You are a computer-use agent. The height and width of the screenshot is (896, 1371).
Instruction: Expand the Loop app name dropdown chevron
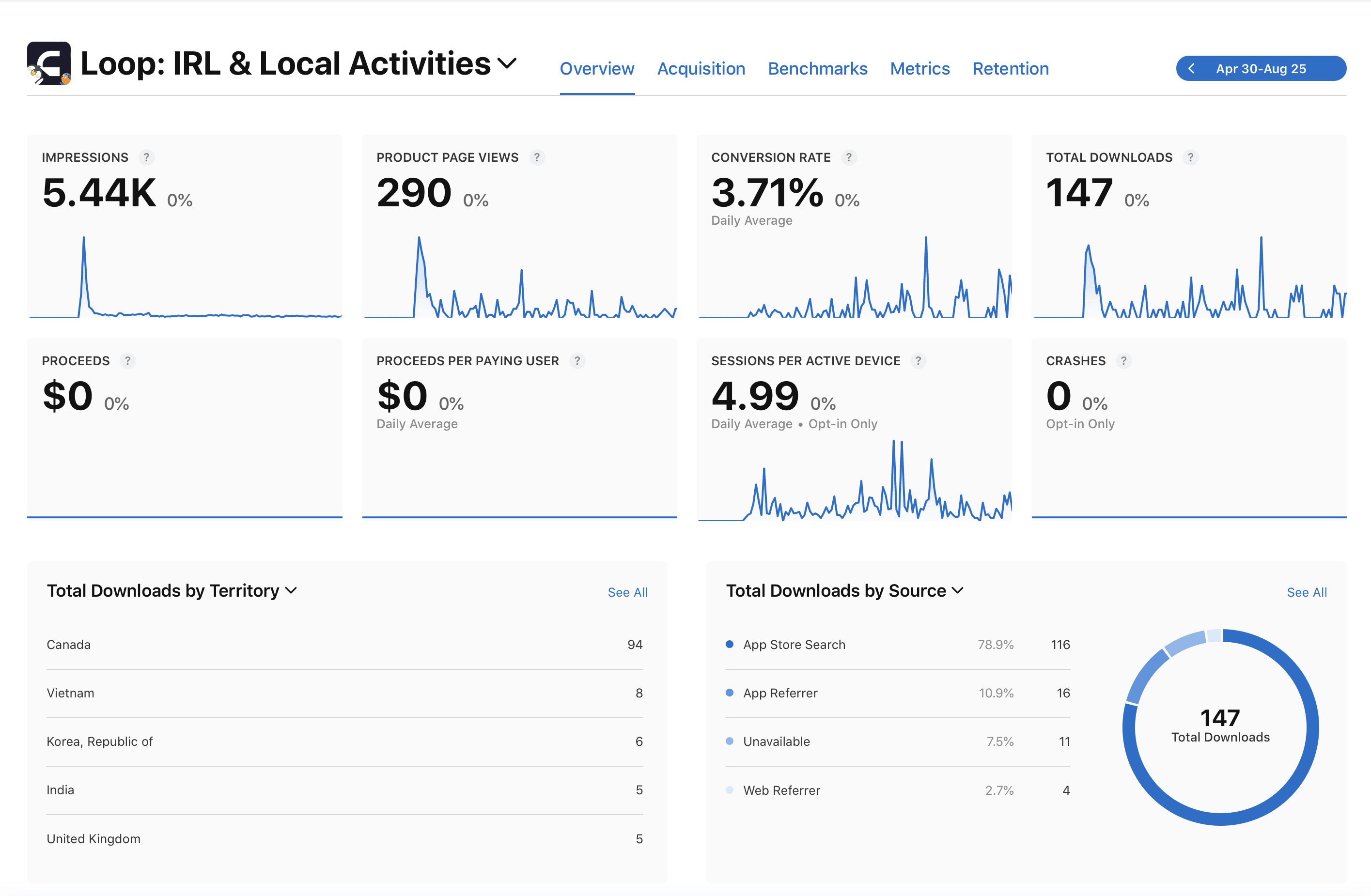point(507,63)
